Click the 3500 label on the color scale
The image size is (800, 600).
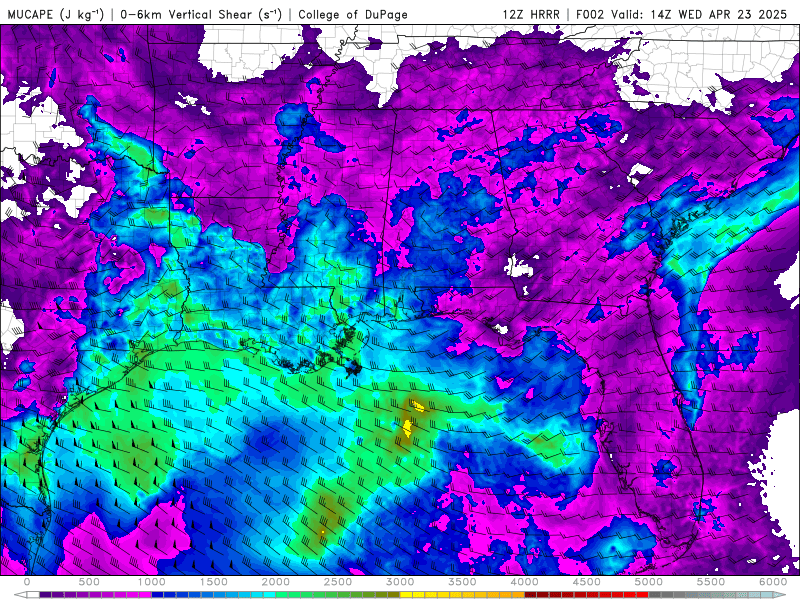click(x=462, y=582)
